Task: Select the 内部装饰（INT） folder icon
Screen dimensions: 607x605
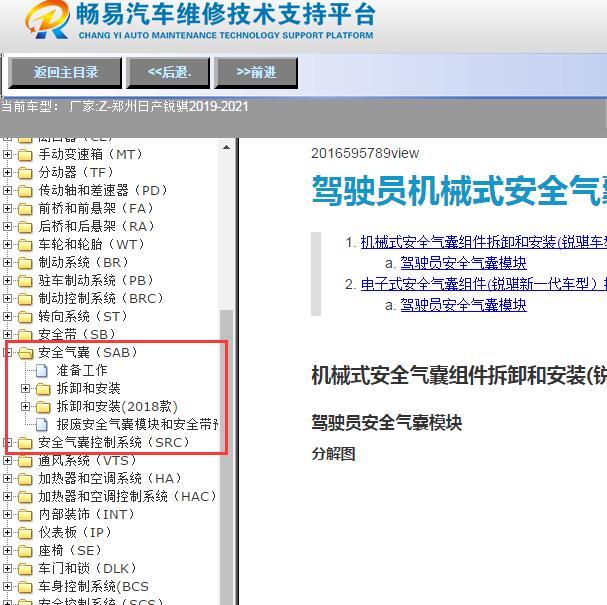Action: tap(25, 515)
